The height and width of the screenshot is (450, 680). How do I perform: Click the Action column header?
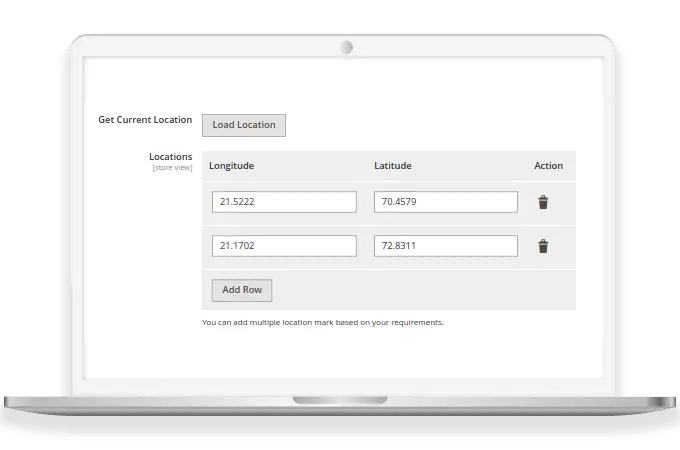click(x=548, y=166)
